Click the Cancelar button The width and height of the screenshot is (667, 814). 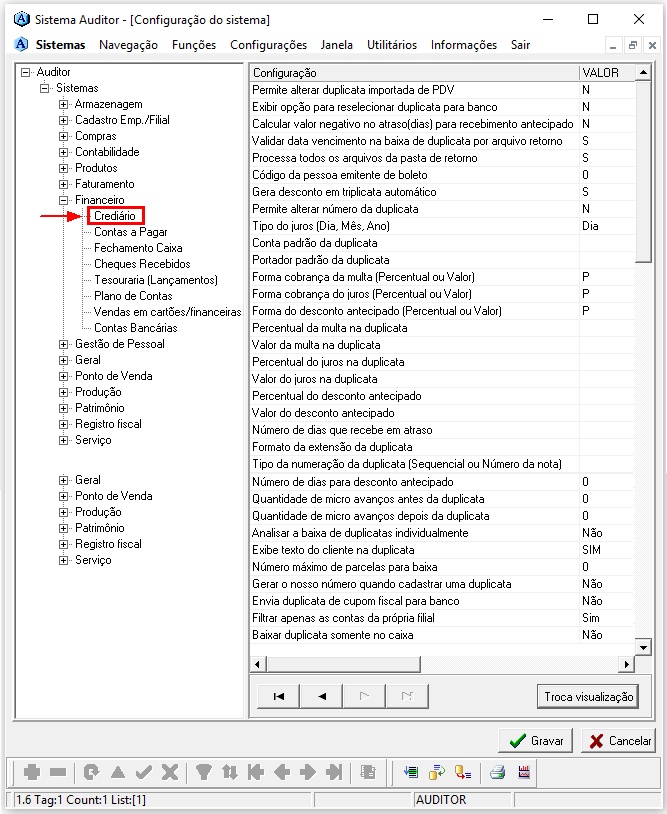coord(618,741)
